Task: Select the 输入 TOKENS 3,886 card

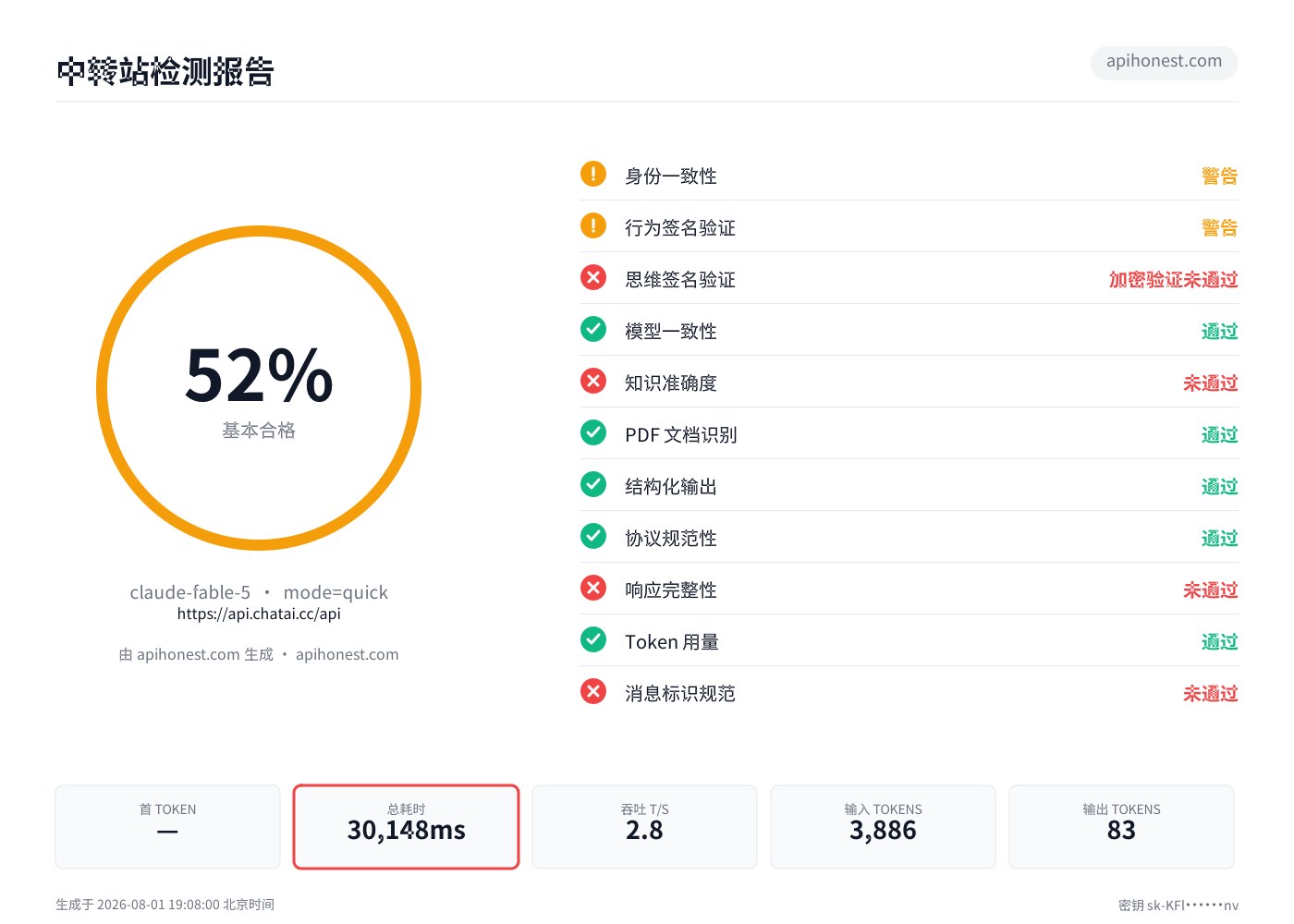Action: click(x=883, y=827)
